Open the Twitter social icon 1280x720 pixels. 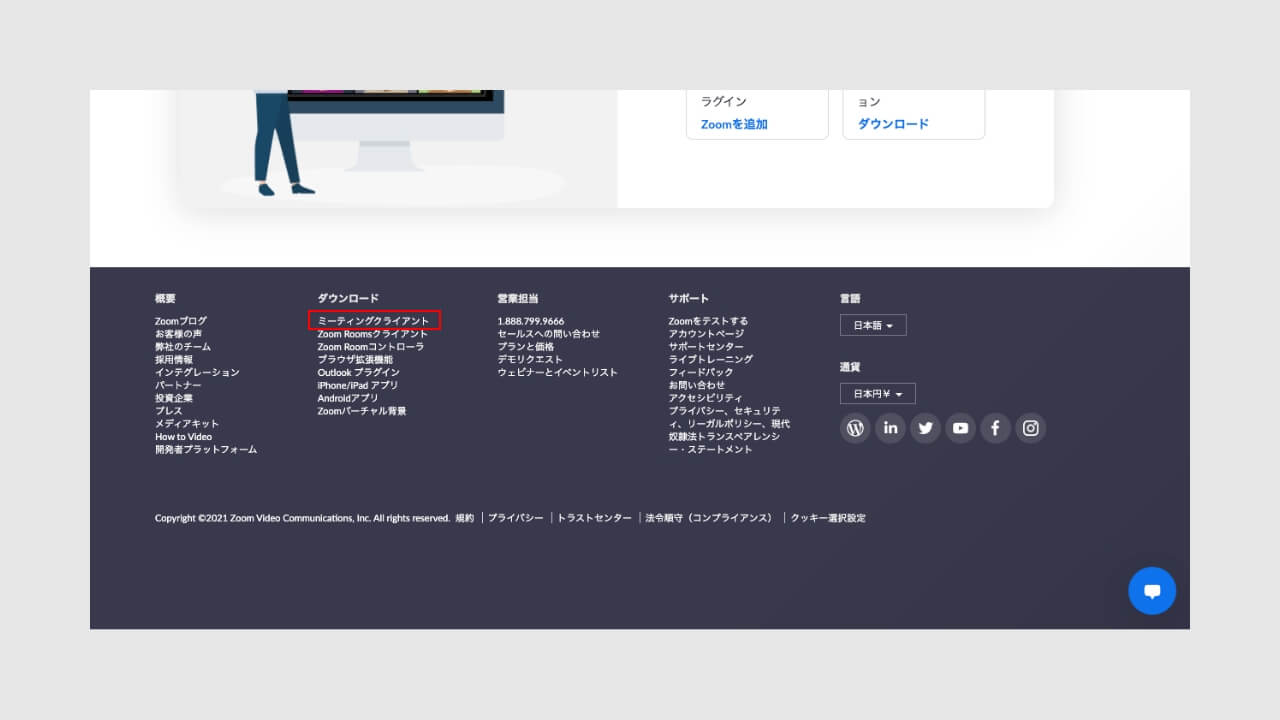(925, 428)
